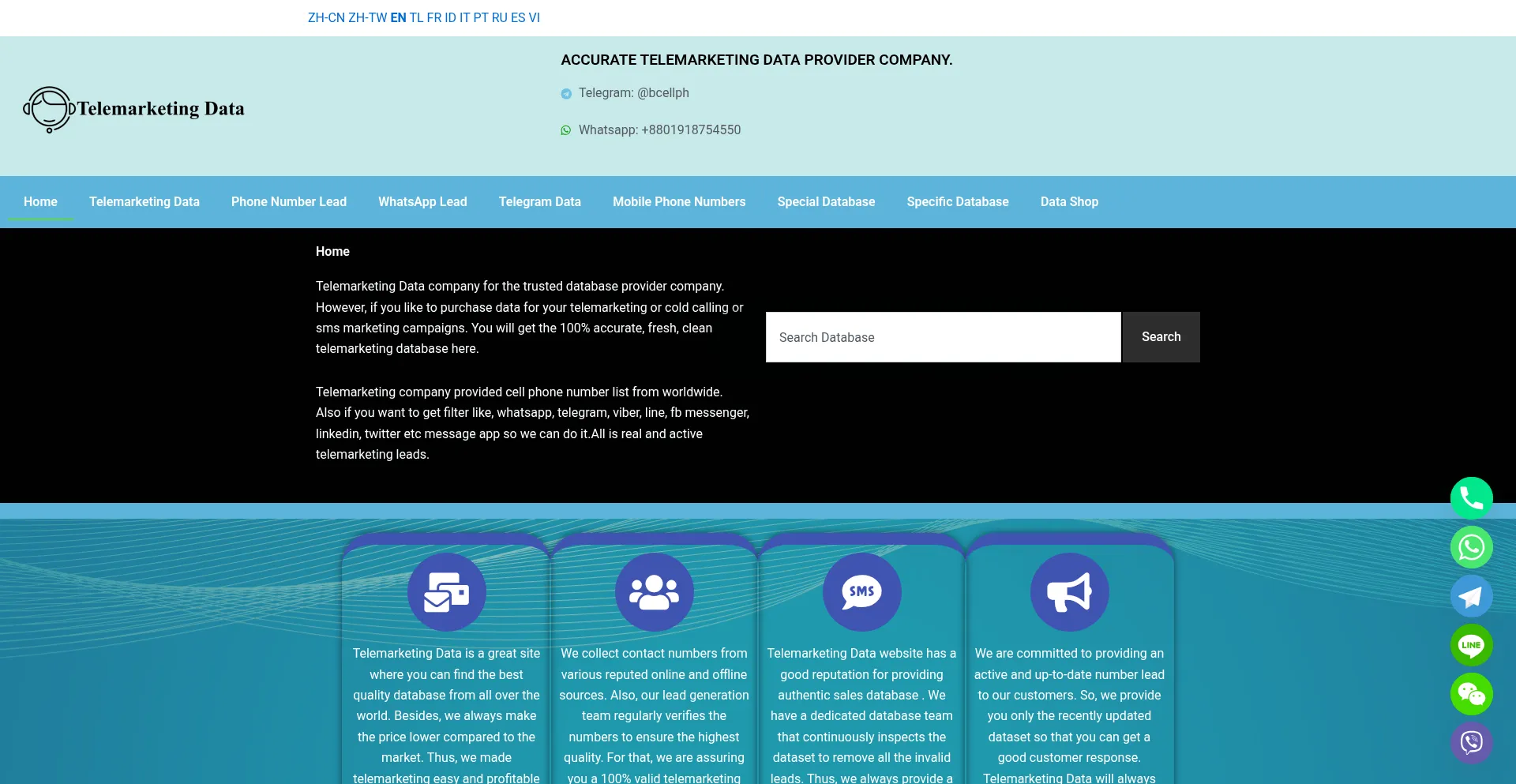Viewport: 1516px width, 784px height.
Task: Click the mail envelopes icon circle
Action: pyautogui.click(x=446, y=592)
